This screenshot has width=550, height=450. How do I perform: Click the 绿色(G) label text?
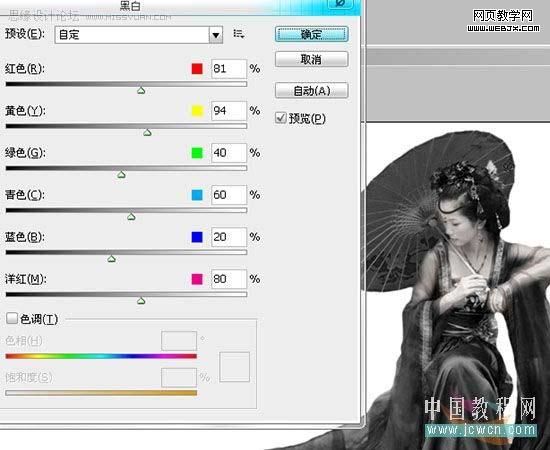(x=25, y=153)
